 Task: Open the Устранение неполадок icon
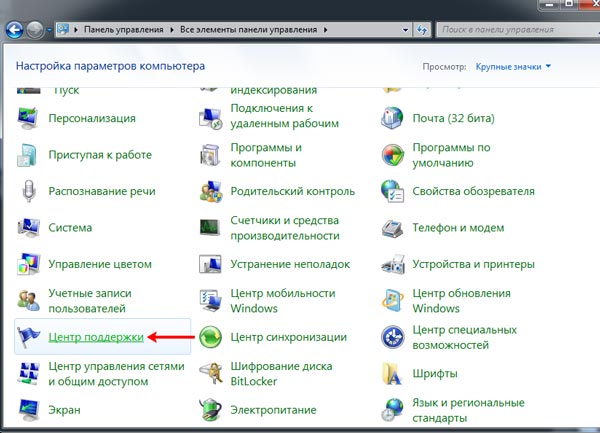[210, 264]
